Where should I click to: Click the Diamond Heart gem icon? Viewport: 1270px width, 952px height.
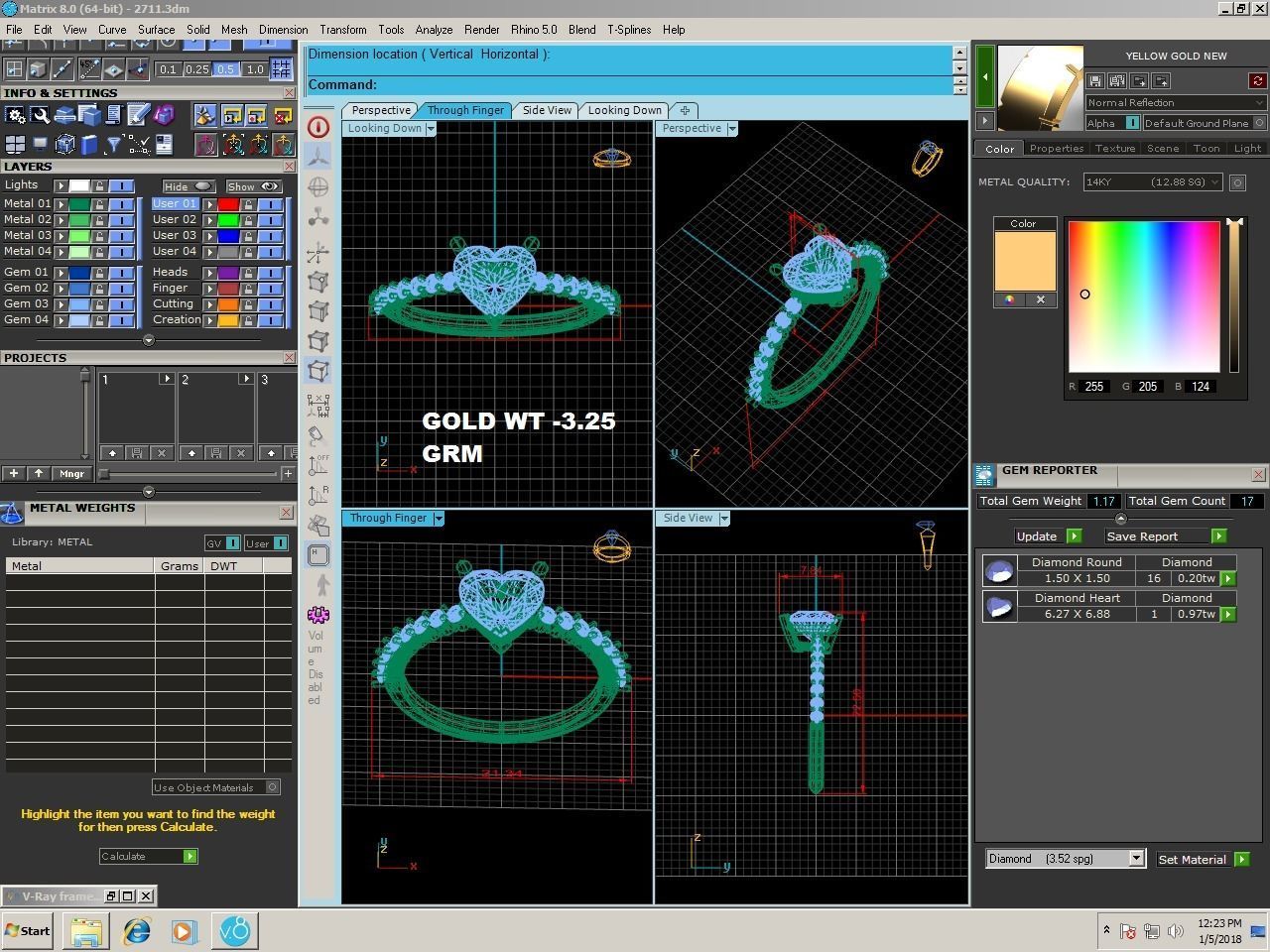click(999, 606)
